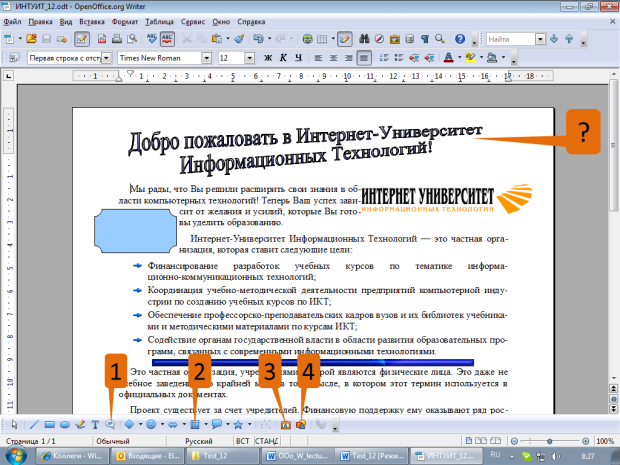Open the Файл menu
The image size is (620, 465).
coord(12,22)
